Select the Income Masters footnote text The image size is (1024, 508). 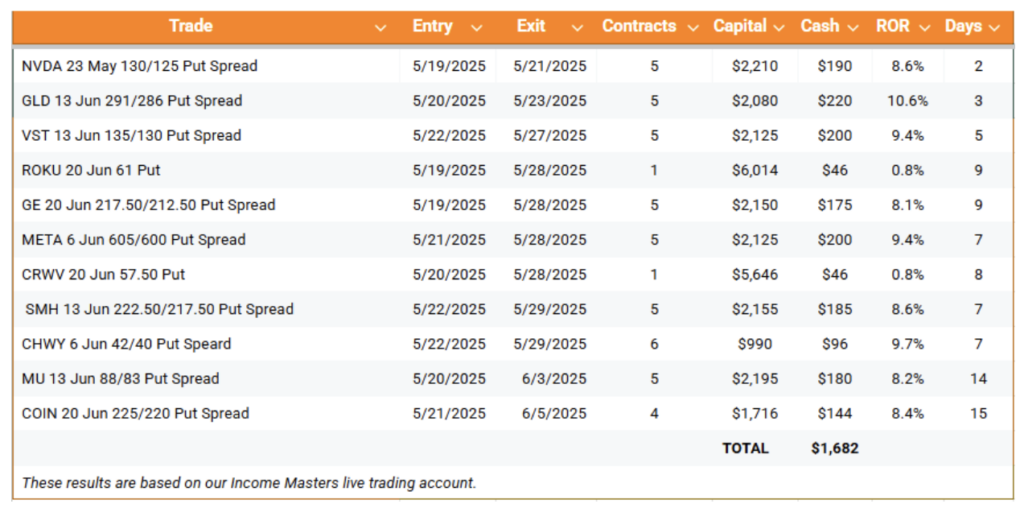249,483
